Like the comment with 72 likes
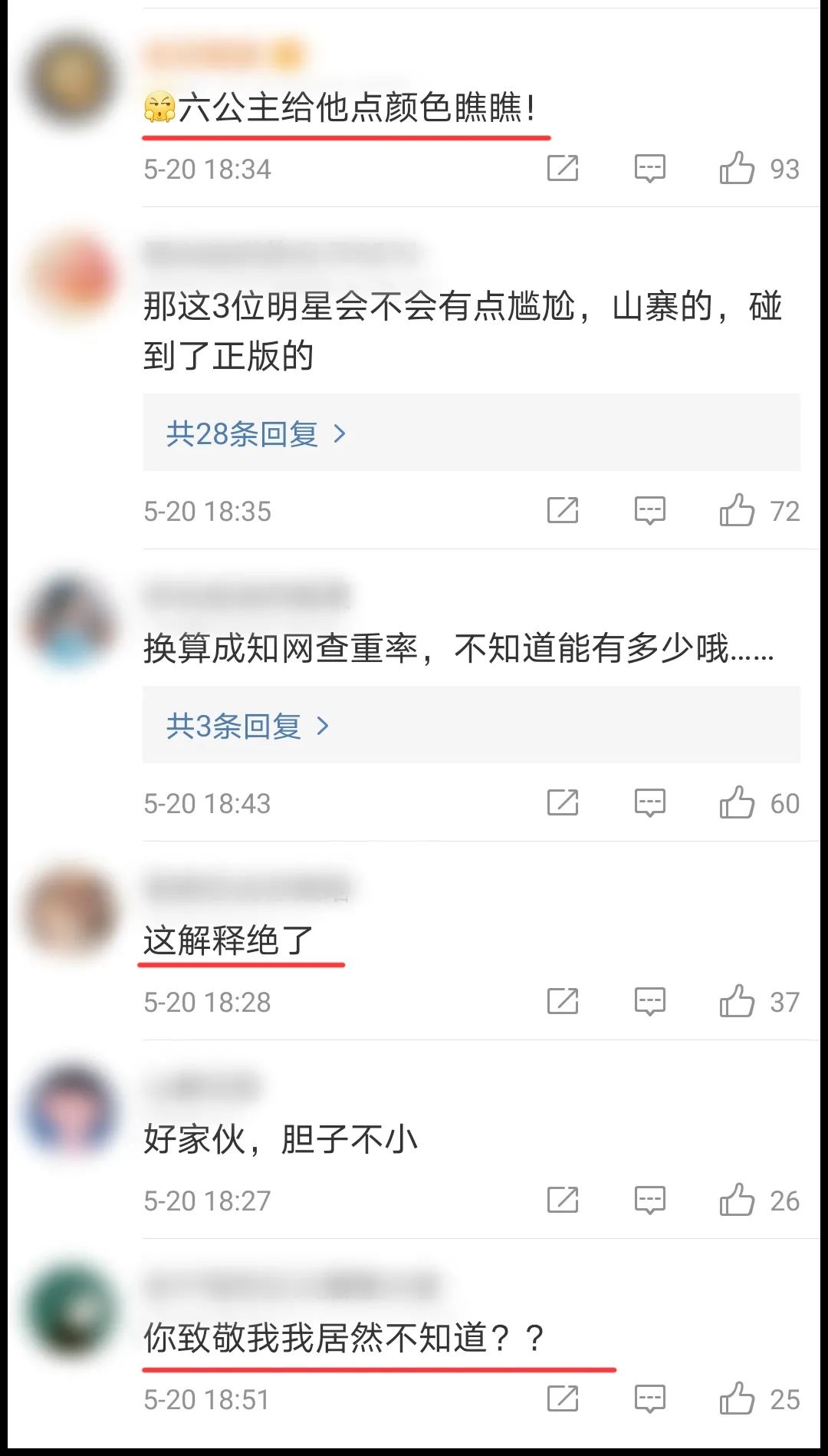Viewport: 828px width, 1456px height. click(737, 510)
